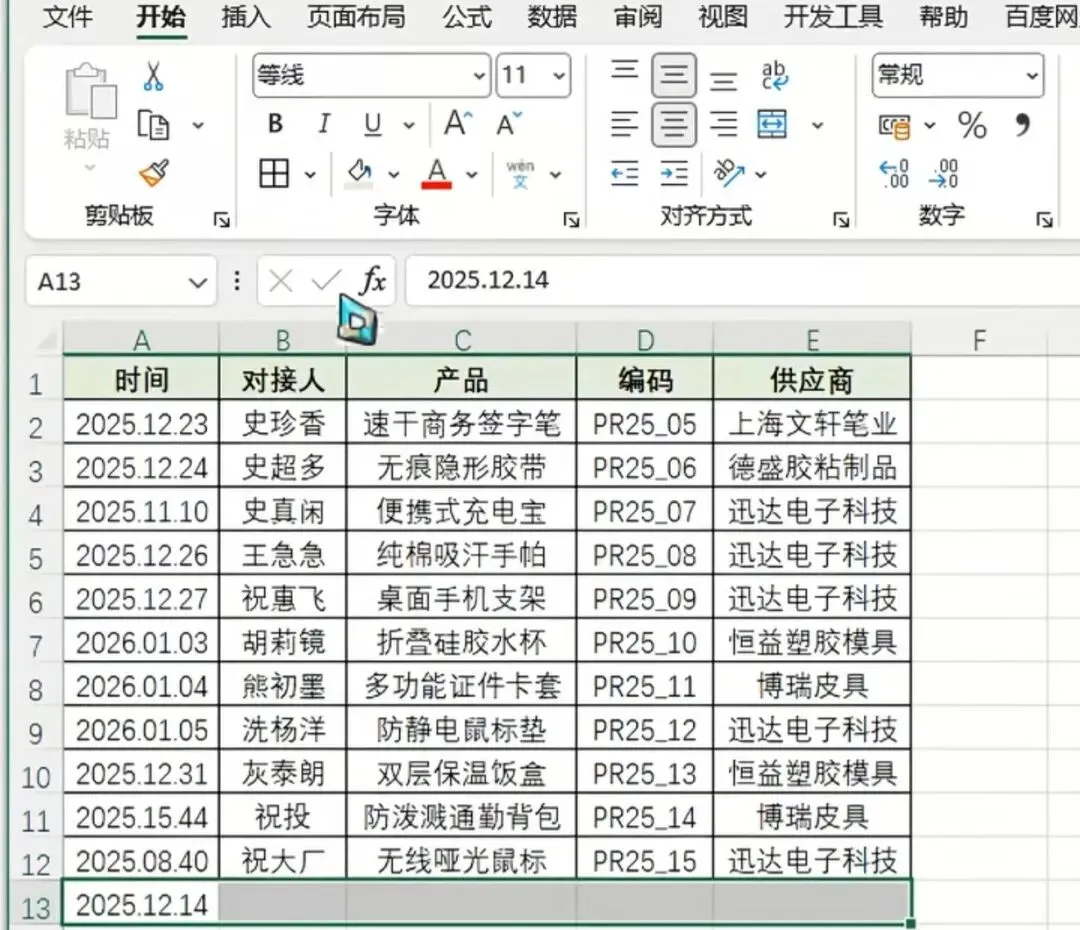Open 数字 group dialog launcher
1080x930 pixels.
click(x=1045, y=220)
